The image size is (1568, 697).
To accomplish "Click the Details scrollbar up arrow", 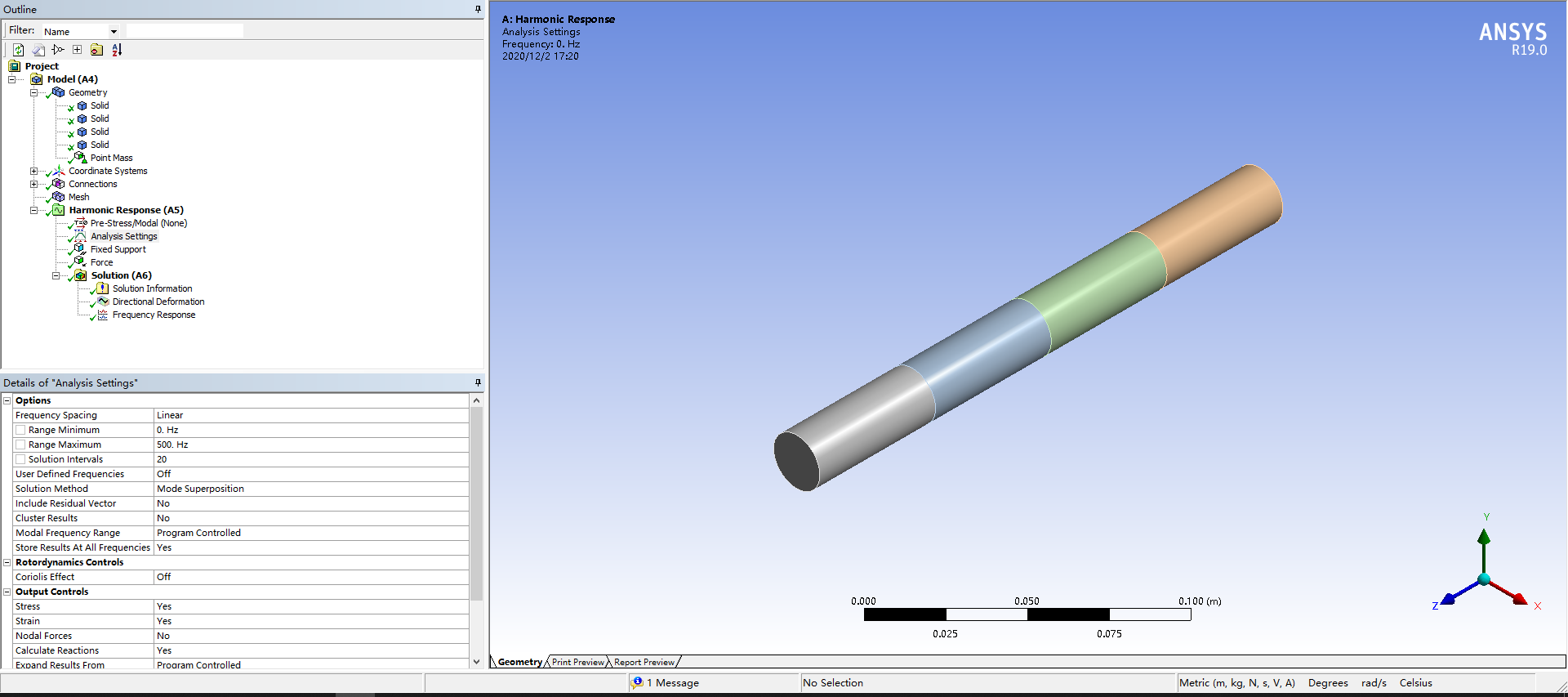I will click(477, 400).
